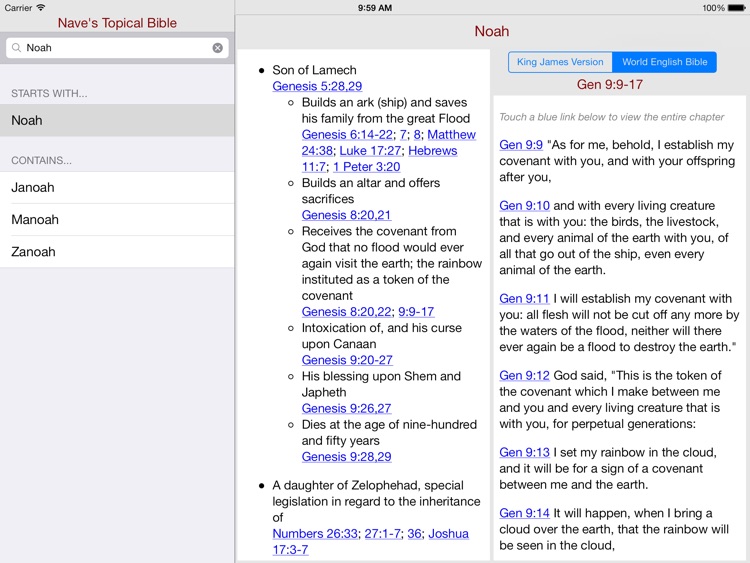This screenshot has height=563, width=750.
Task: Open the 36 reference after Numbers
Action: click(x=415, y=534)
